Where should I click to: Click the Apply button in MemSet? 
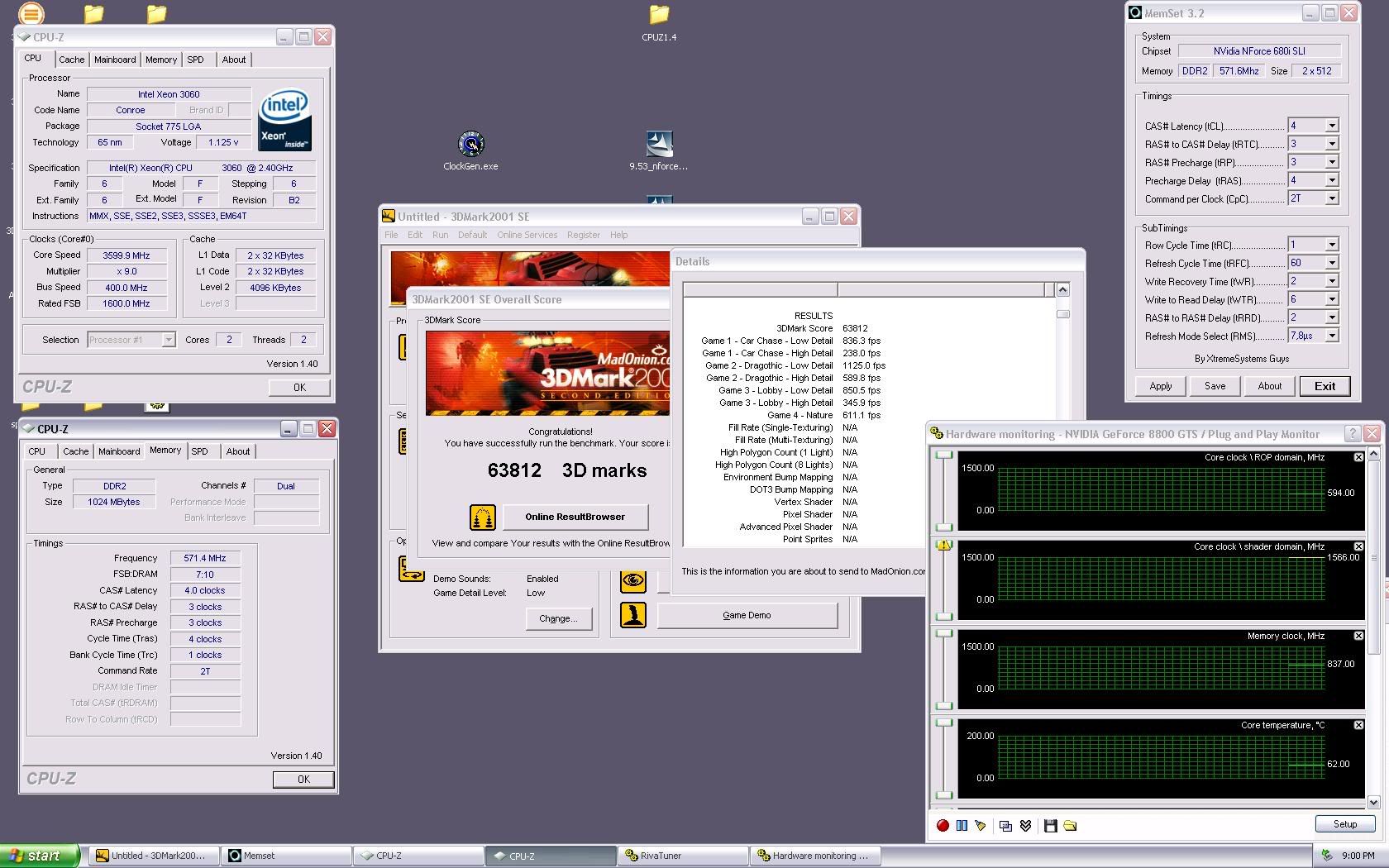(x=1160, y=386)
